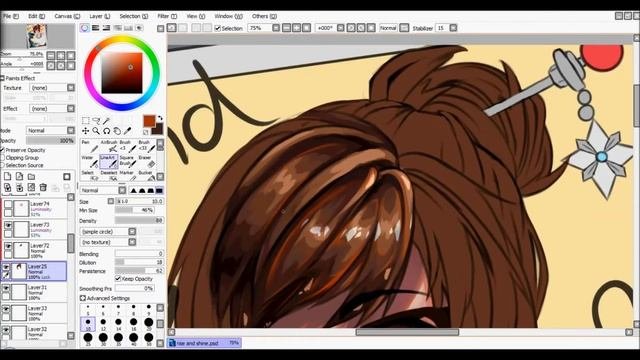Choose the Square Brush tool
This screenshot has height=360, width=640.
[x=127, y=162]
